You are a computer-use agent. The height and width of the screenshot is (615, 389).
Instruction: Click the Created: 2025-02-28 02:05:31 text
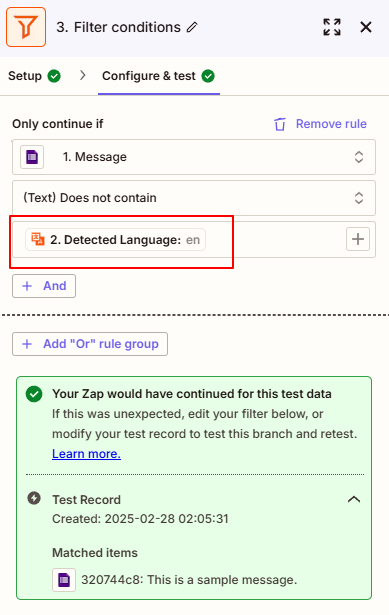pos(140,519)
